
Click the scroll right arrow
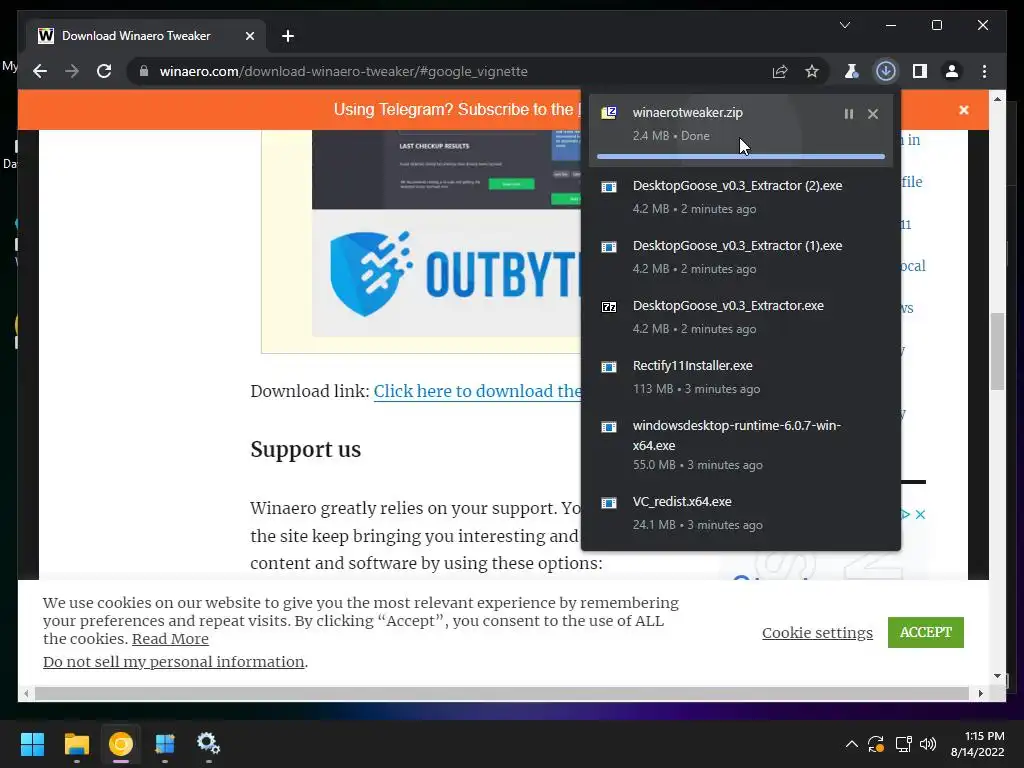(981, 694)
